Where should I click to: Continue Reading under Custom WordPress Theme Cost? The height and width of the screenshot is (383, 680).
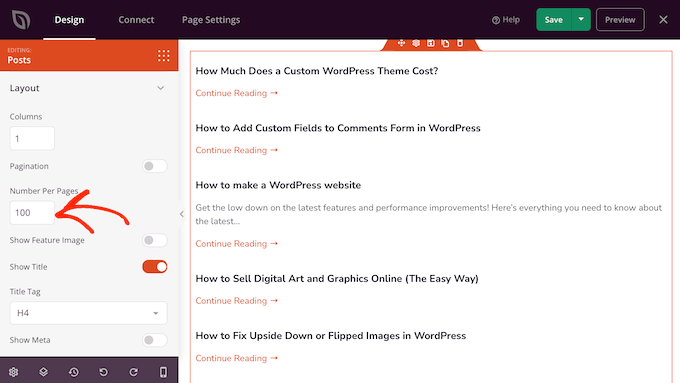[x=236, y=93]
